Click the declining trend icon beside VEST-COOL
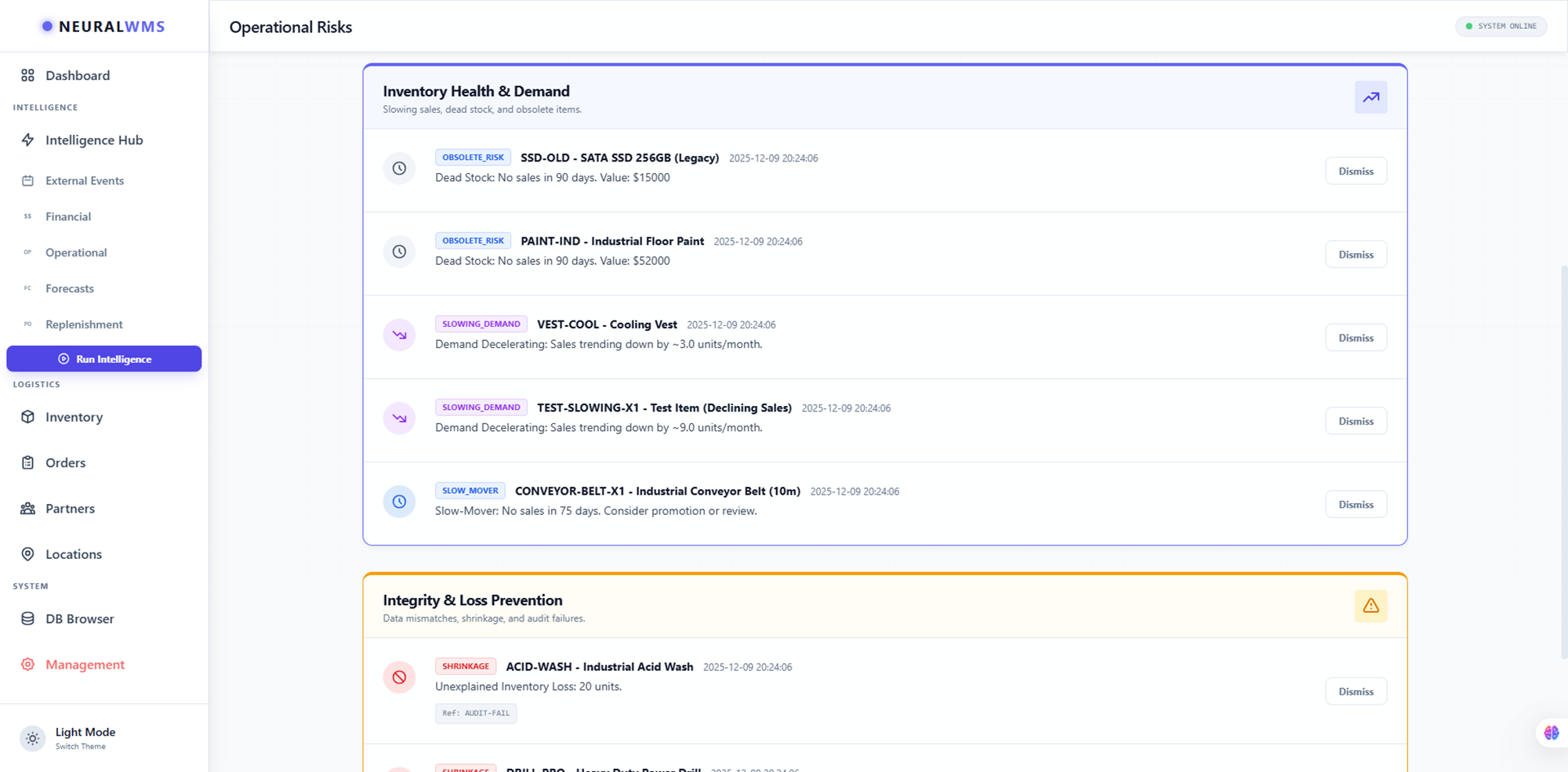This screenshot has width=1568, height=772. click(399, 335)
